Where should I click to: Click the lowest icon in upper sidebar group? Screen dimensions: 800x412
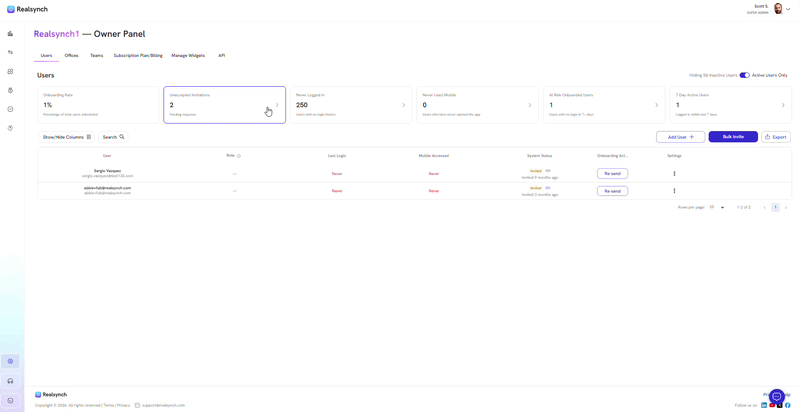tap(10, 128)
